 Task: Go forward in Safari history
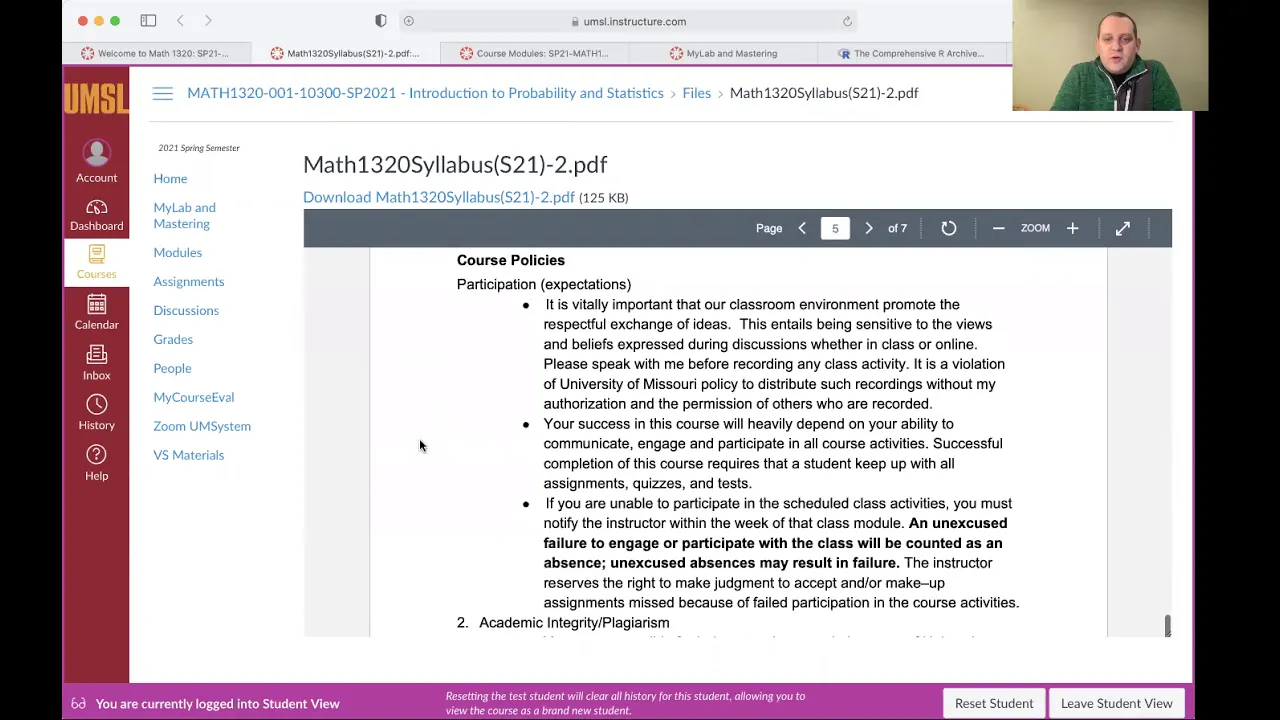pos(208,21)
